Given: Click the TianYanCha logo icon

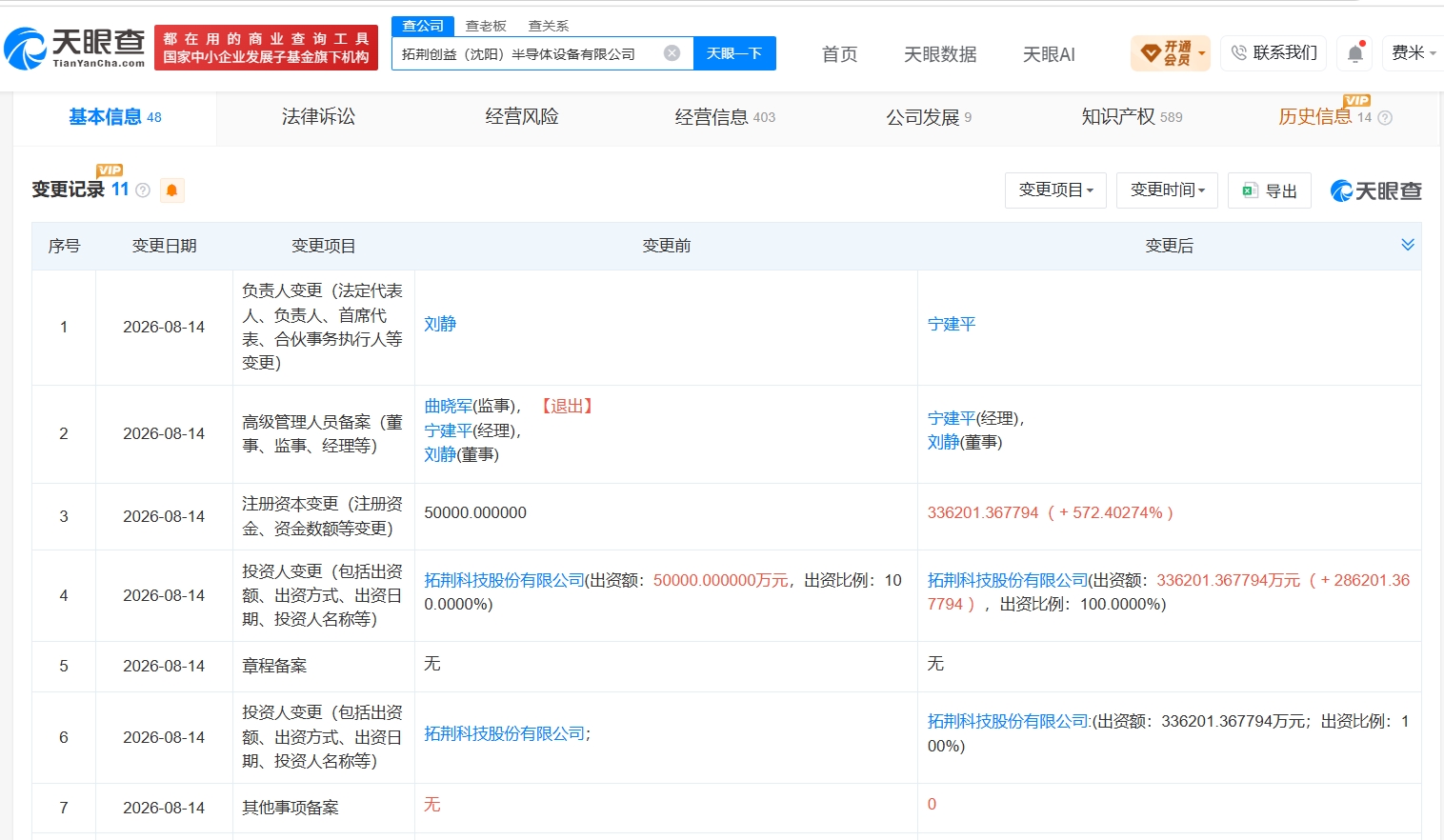Looking at the screenshot, I should (x=74, y=48).
